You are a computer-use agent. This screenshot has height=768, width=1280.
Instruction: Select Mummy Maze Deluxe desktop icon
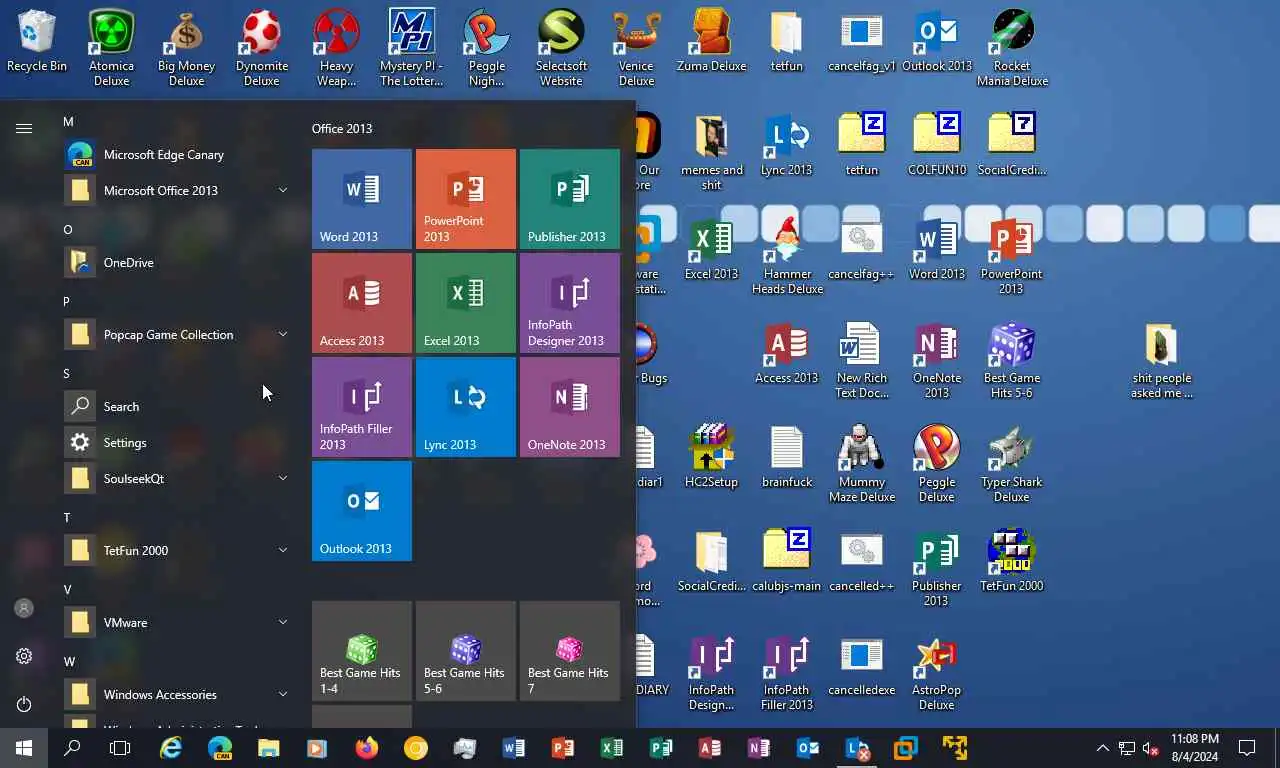tap(862, 464)
